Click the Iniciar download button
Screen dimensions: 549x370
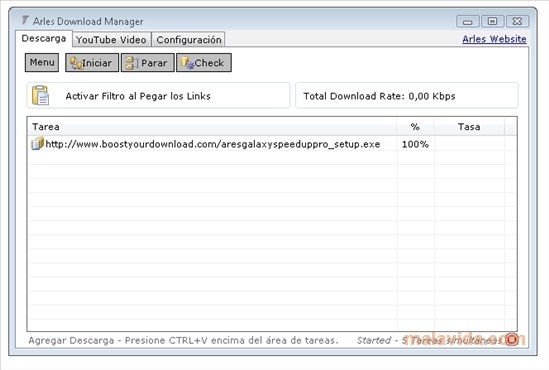click(x=92, y=63)
